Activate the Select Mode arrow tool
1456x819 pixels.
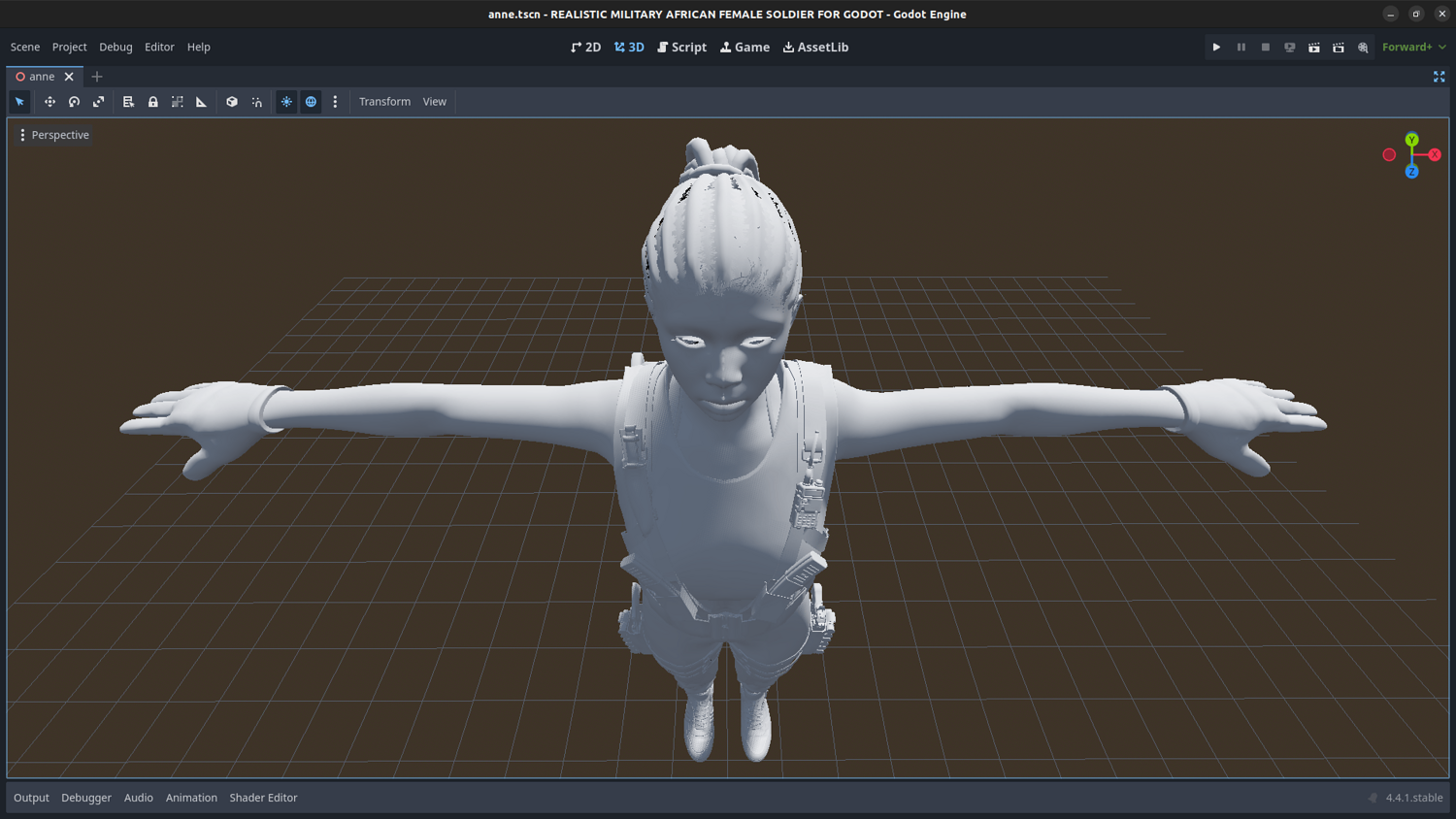point(19,102)
